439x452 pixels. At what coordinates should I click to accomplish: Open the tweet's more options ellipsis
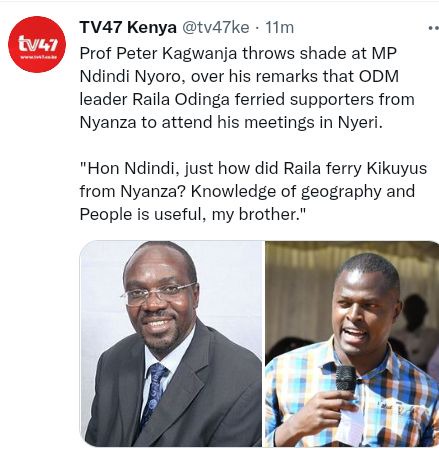[434, 28]
